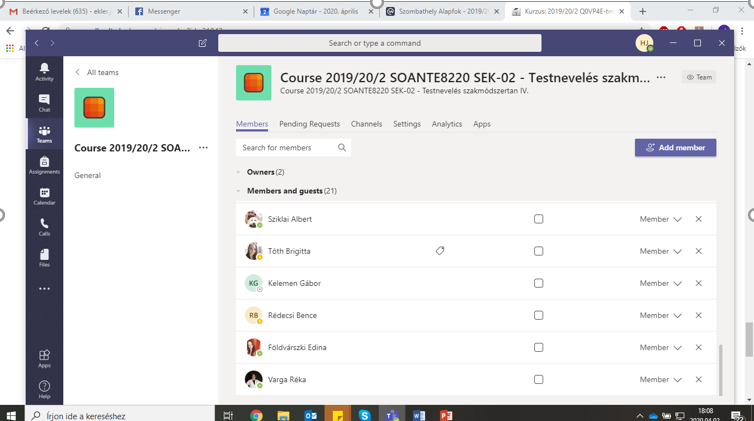Remove Varga Réka from the team
754x421 pixels.
699,380
